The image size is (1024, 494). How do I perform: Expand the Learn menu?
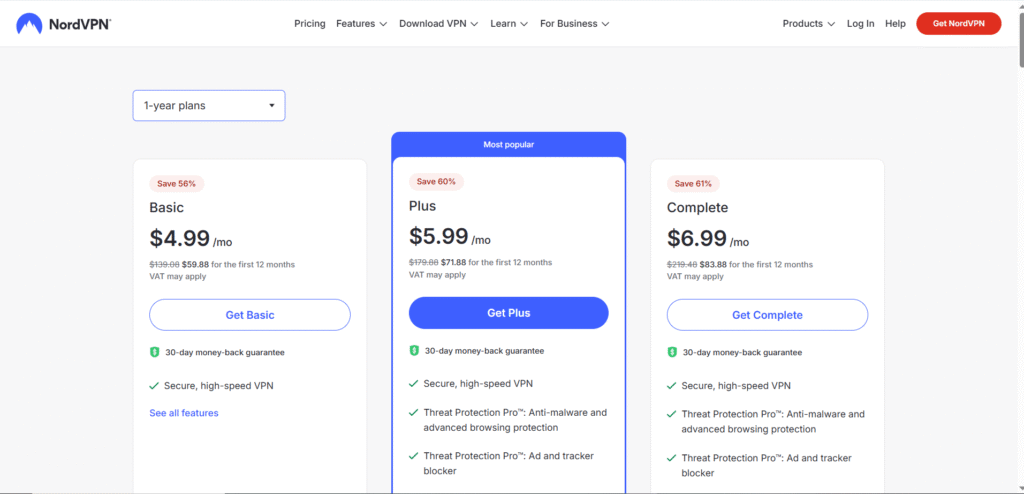pyautogui.click(x=509, y=24)
